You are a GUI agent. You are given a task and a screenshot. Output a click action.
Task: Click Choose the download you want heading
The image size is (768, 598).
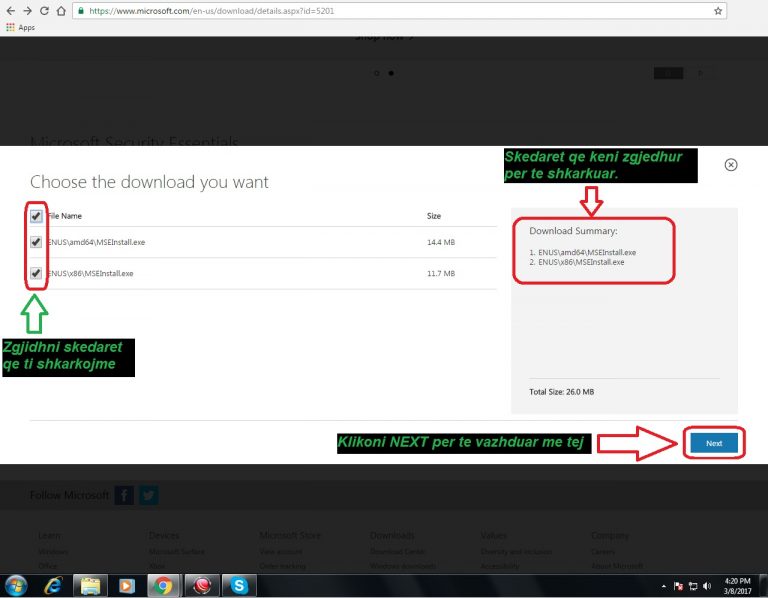click(x=149, y=182)
